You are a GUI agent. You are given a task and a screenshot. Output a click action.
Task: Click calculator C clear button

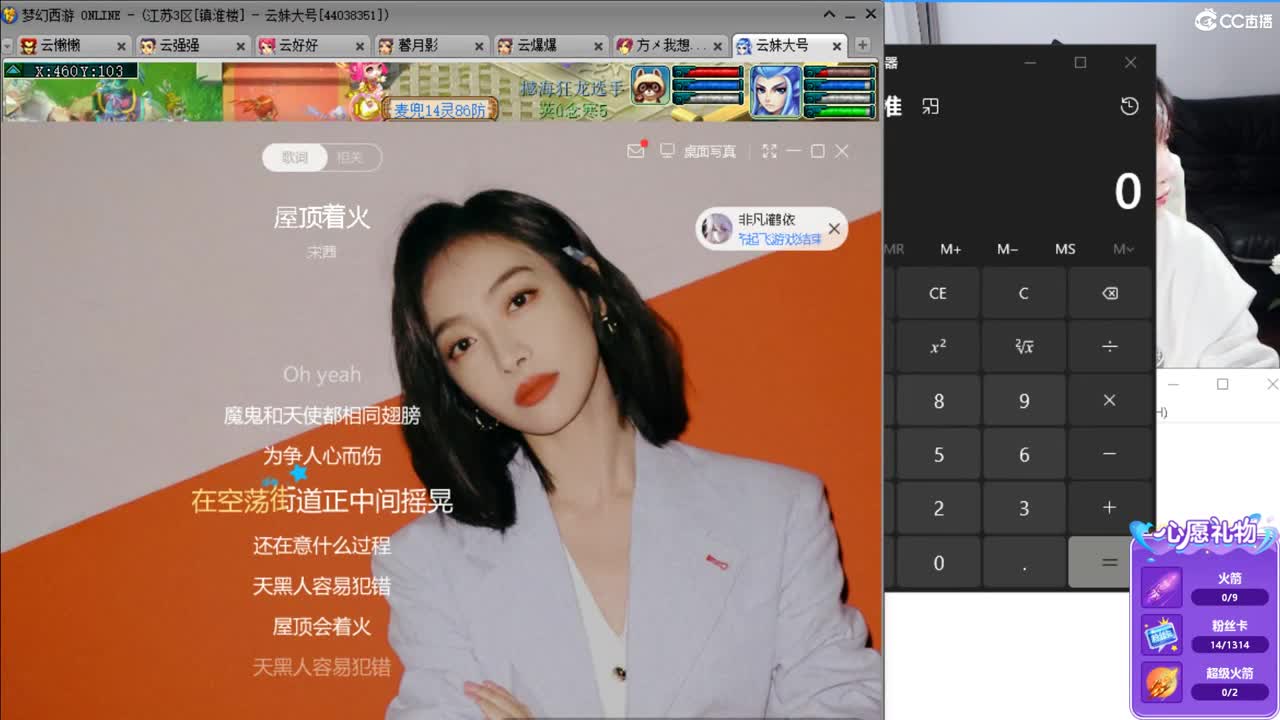[1023, 293]
